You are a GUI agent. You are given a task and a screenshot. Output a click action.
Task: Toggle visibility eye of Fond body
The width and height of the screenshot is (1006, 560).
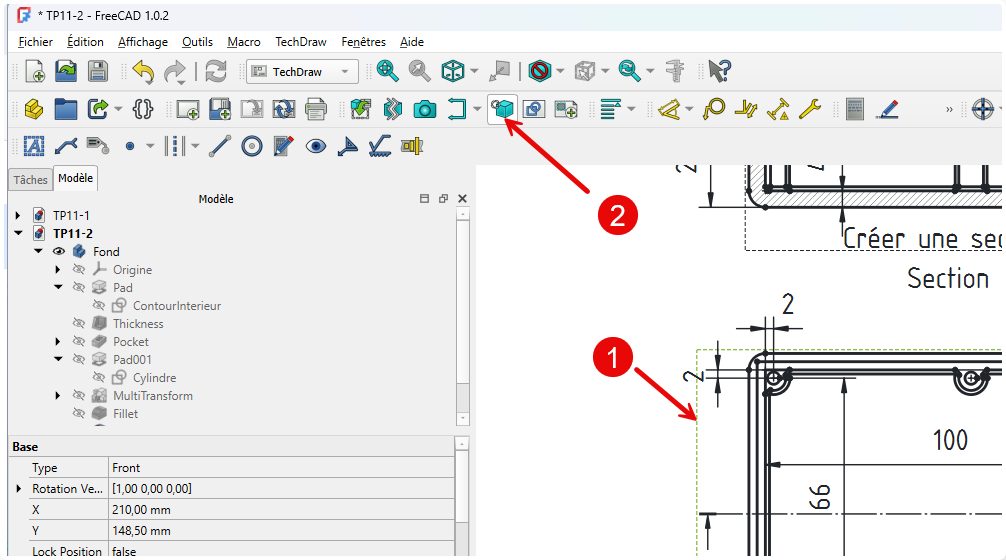[58, 252]
